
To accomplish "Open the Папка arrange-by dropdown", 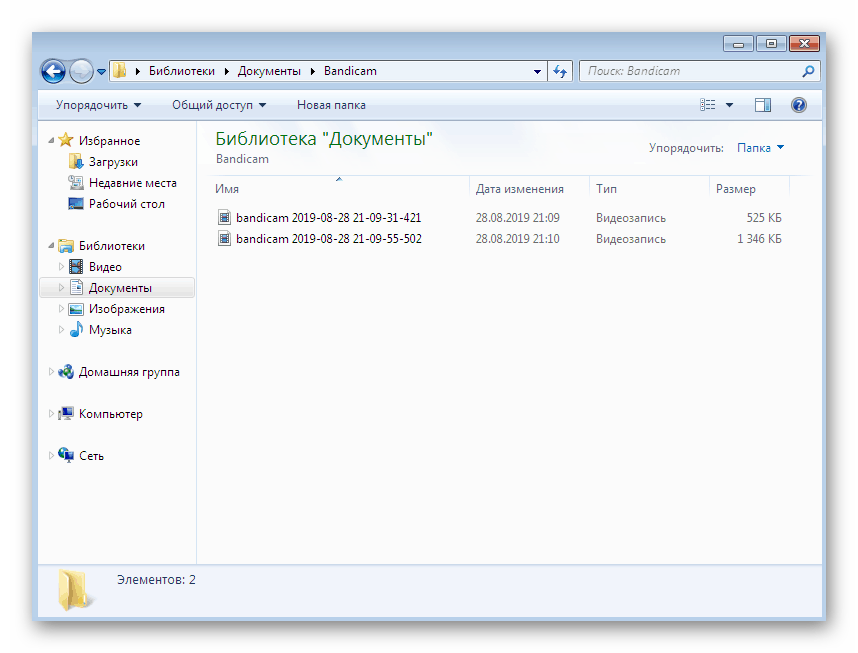I will point(759,147).
